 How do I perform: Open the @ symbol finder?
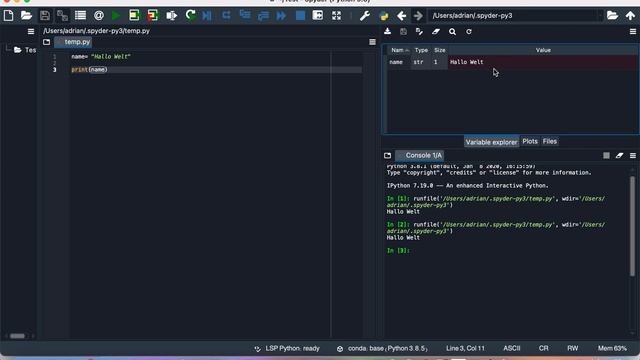[98, 16]
